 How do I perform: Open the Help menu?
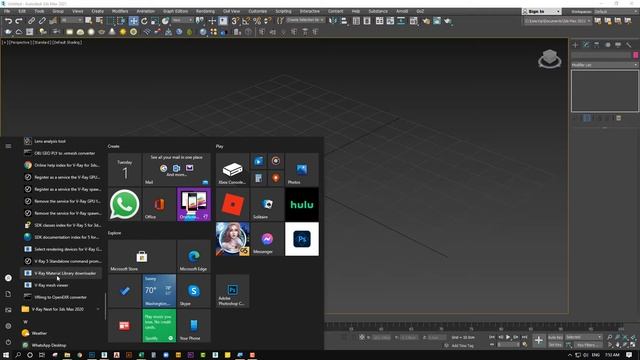[356, 11]
